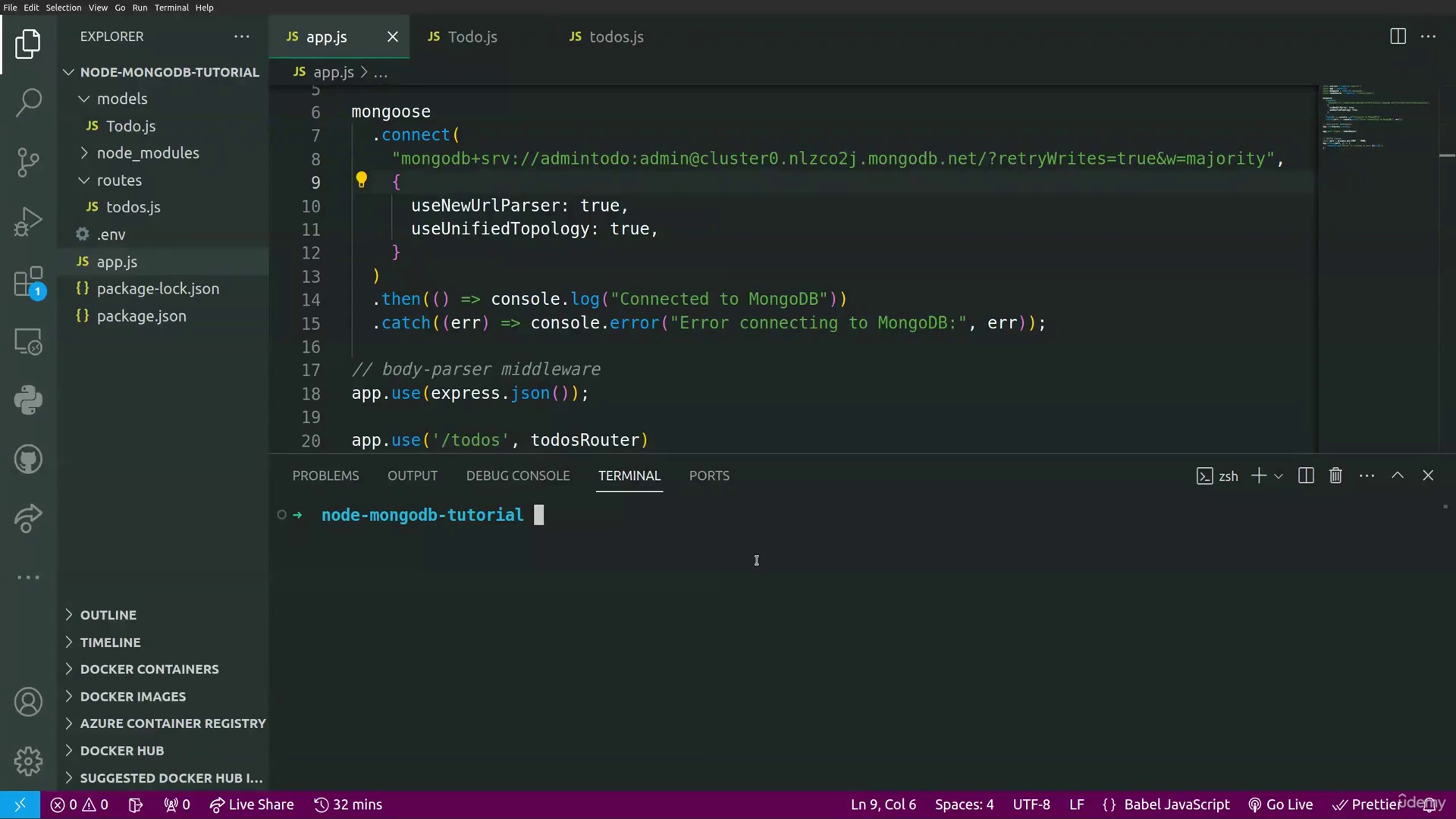Kill the terminal with trash icon
The height and width of the screenshot is (819, 1456).
pos(1336,475)
